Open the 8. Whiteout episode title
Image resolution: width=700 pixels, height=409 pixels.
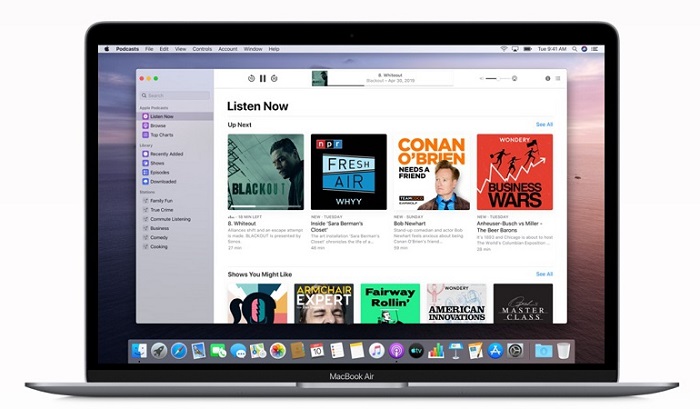pyautogui.click(x=242, y=224)
